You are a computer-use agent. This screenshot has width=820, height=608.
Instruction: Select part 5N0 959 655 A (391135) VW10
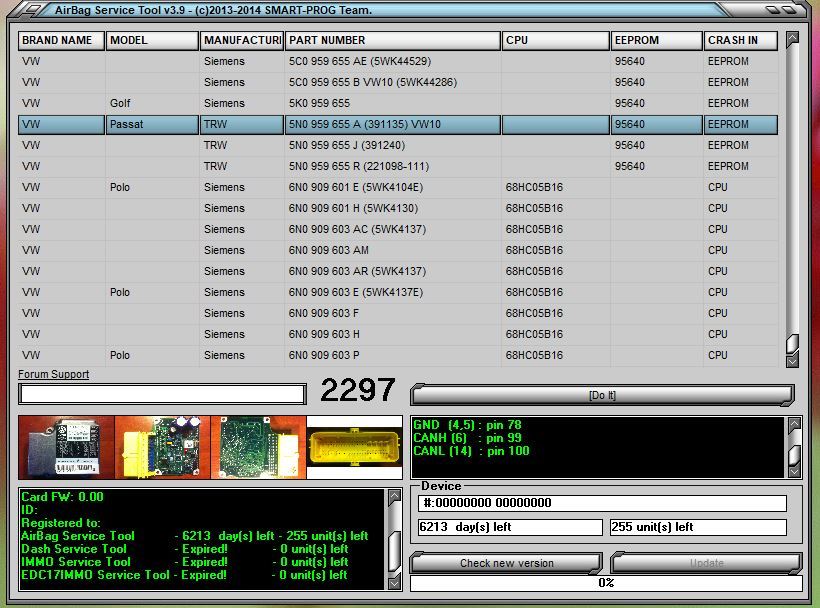[398, 124]
